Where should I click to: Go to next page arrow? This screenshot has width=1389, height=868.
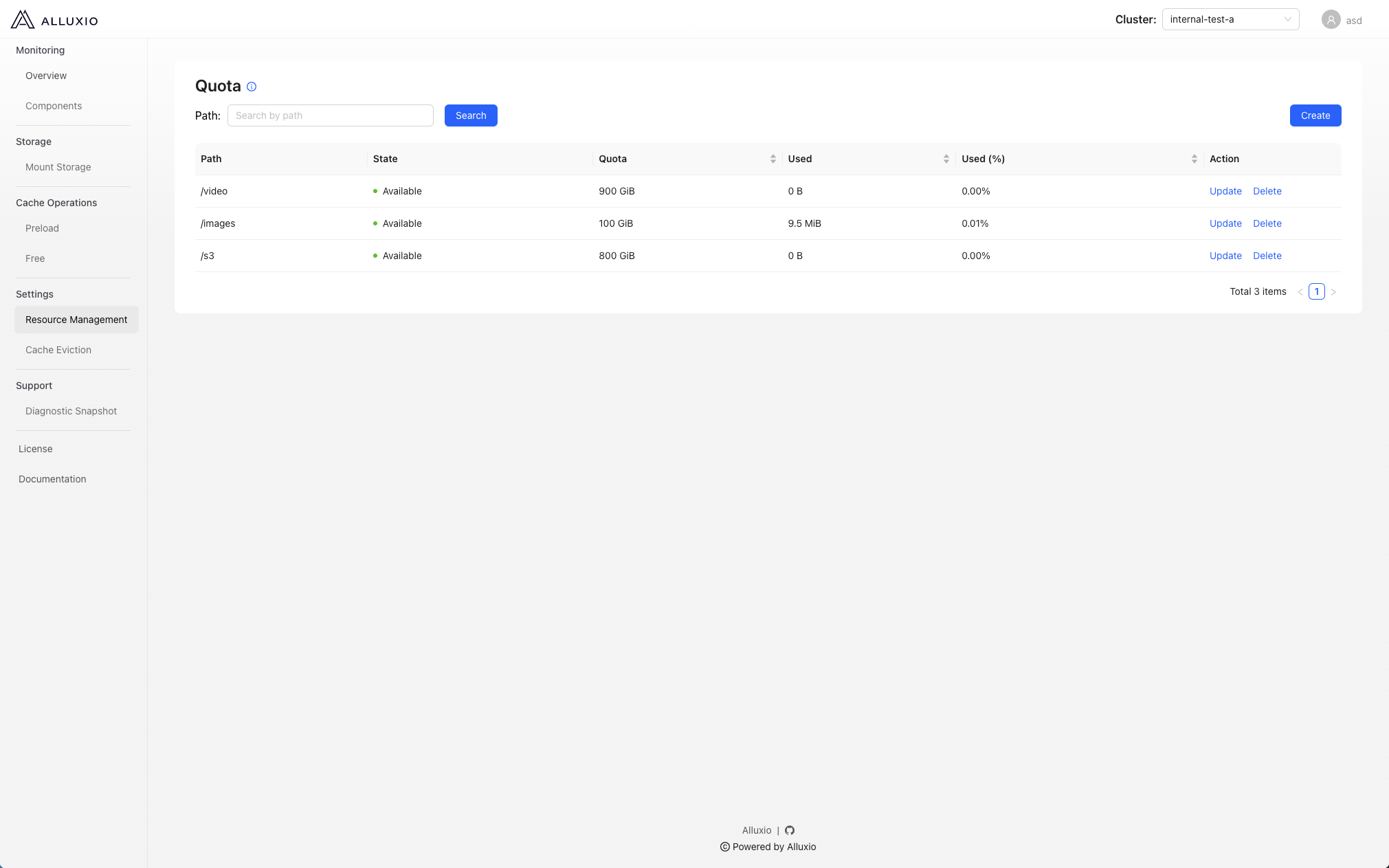click(1333, 292)
